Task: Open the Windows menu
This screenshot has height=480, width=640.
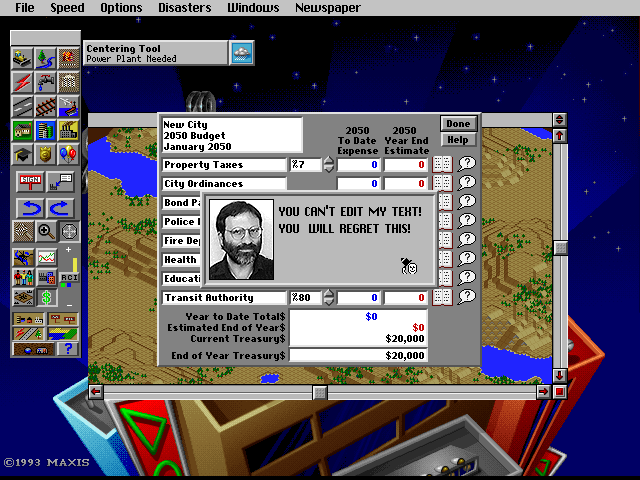Action: click(x=253, y=8)
